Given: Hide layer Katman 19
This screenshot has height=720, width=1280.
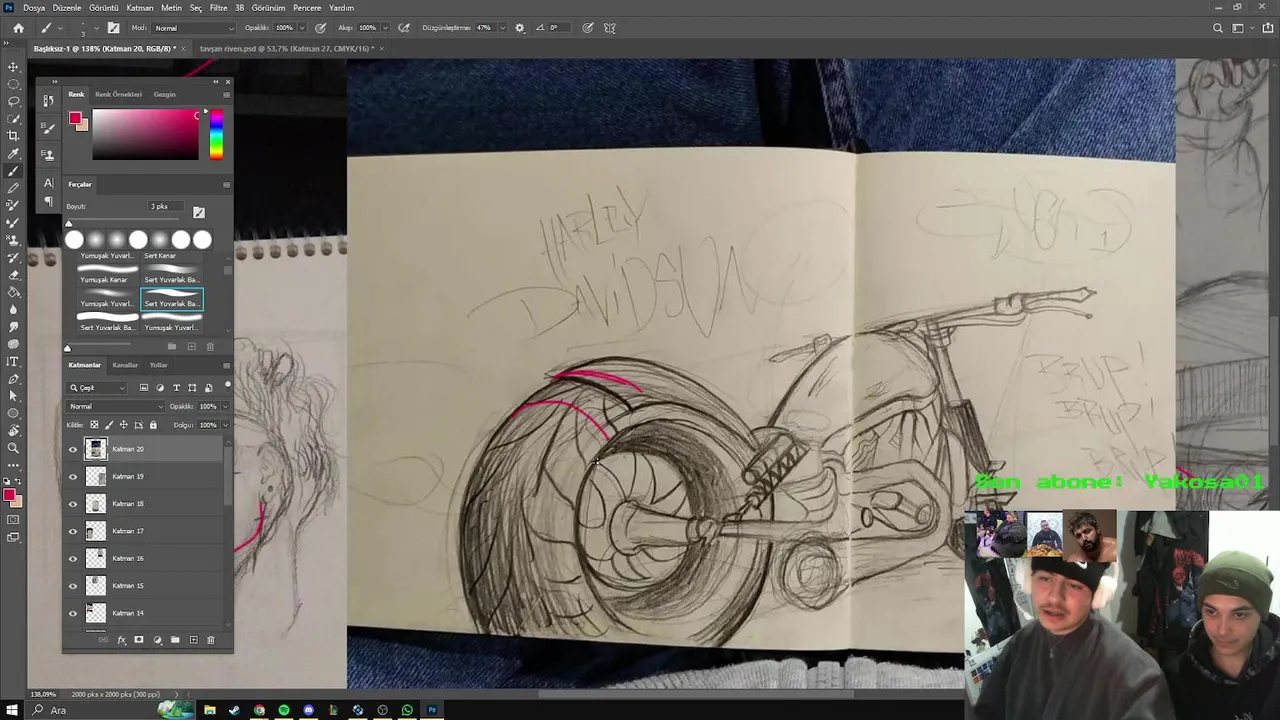Looking at the screenshot, I should (x=72, y=477).
